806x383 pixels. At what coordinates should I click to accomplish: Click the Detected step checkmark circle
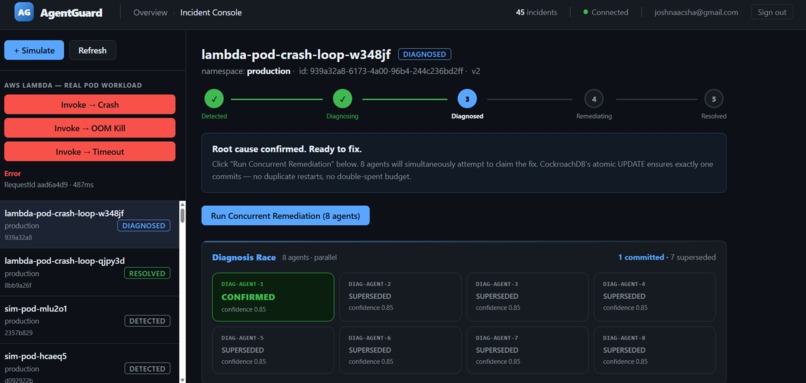point(214,99)
